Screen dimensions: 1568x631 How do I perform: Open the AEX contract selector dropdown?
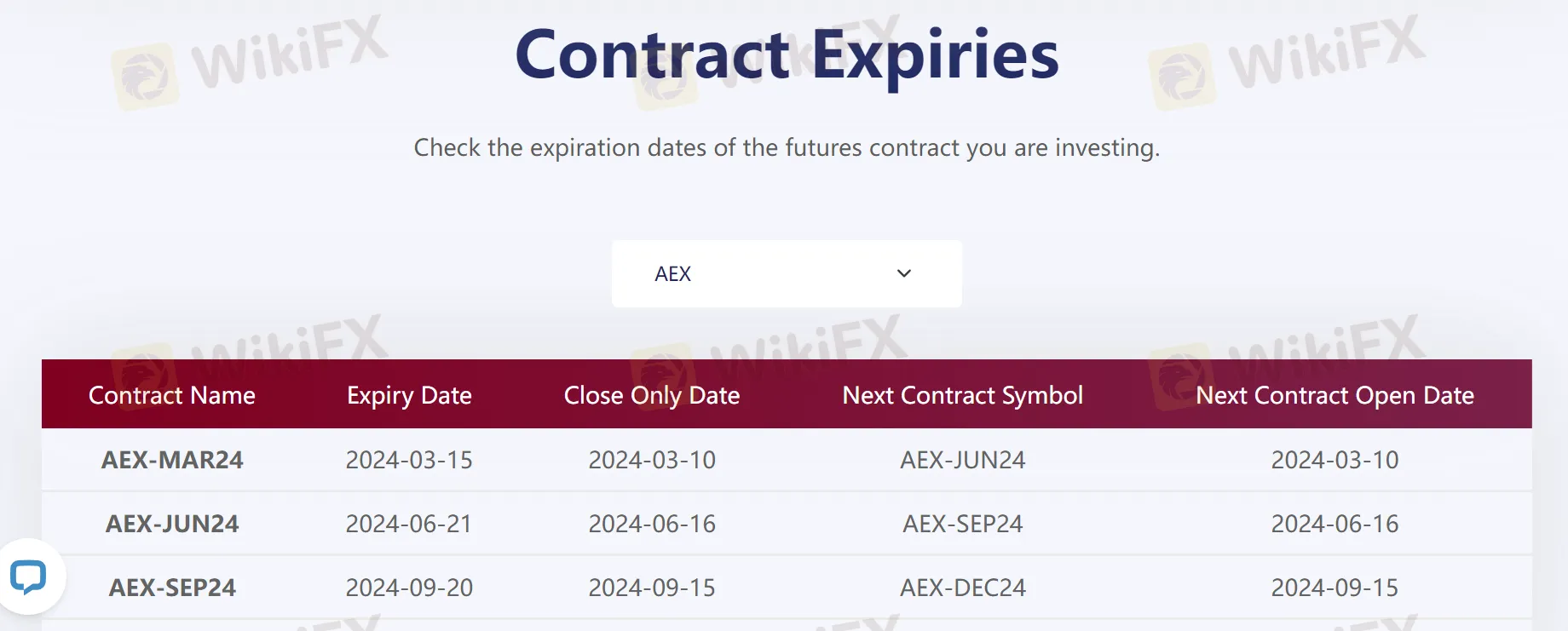point(787,273)
